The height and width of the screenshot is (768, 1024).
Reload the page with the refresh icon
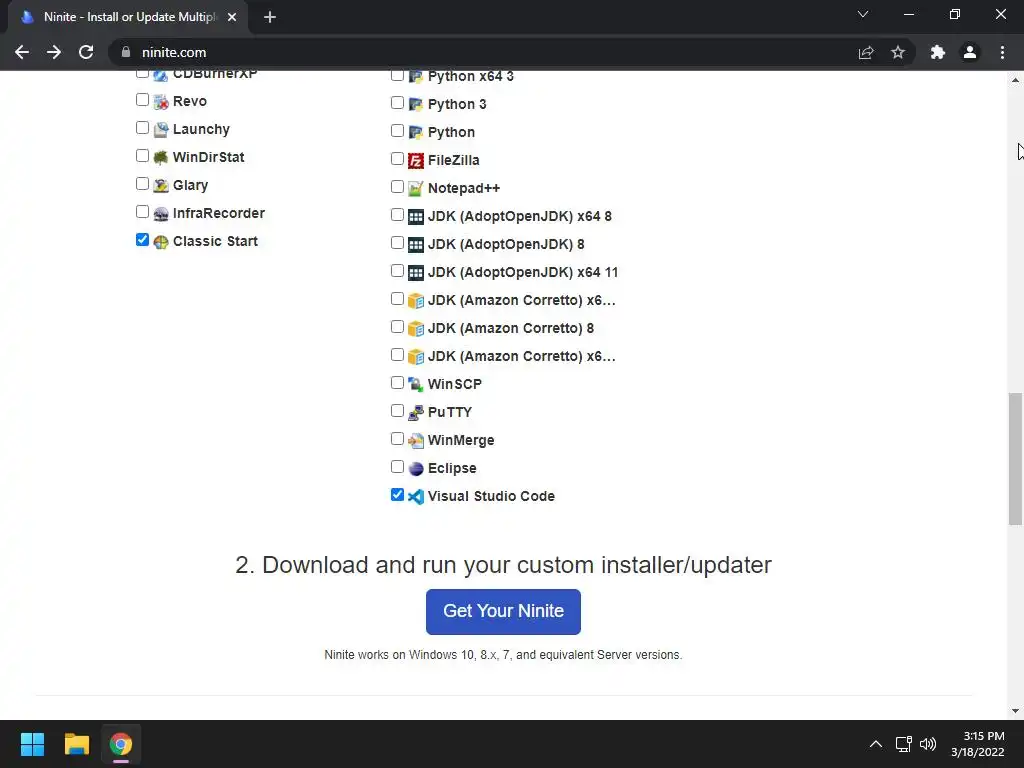[86, 52]
